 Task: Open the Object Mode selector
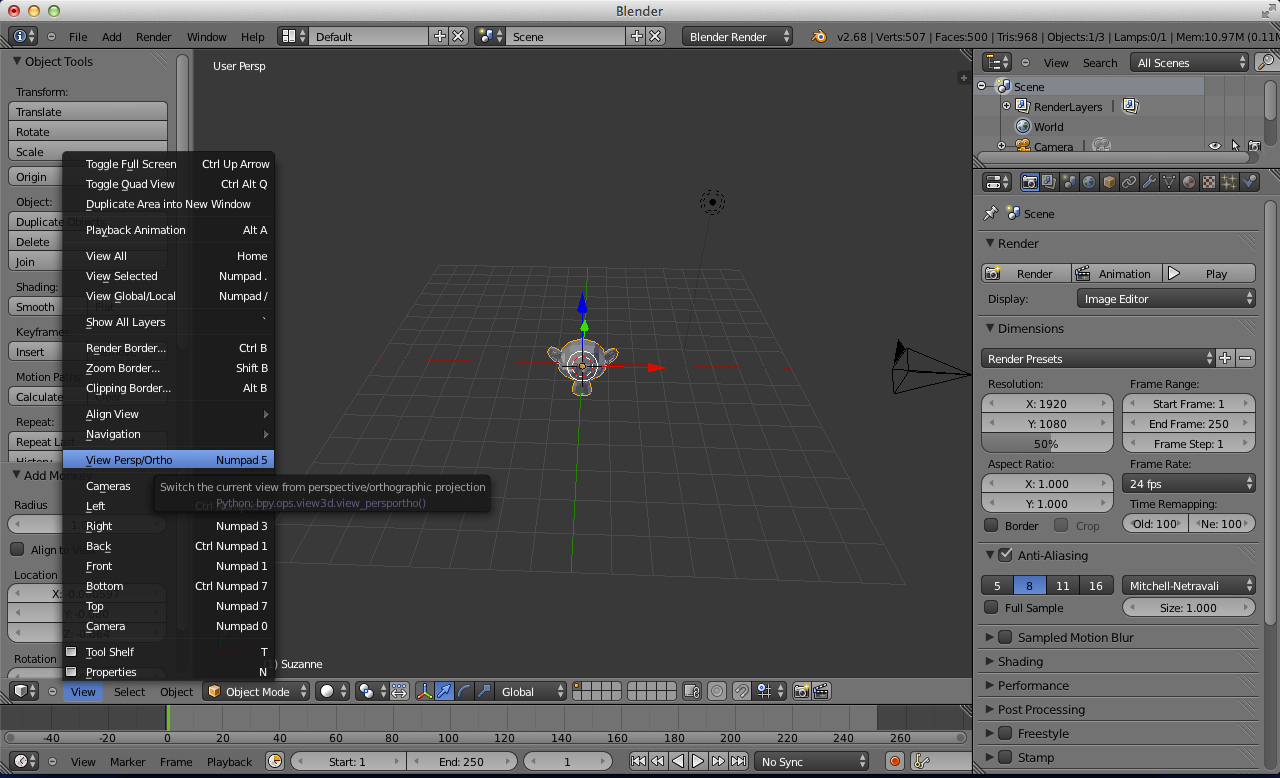pos(256,691)
